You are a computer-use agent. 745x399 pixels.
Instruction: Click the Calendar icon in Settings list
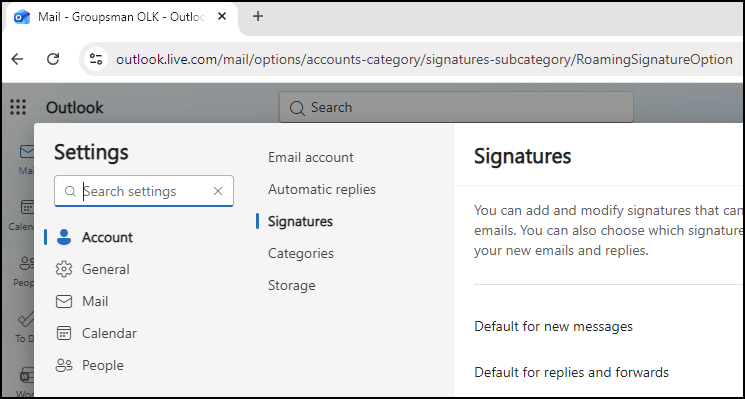click(64, 333)
